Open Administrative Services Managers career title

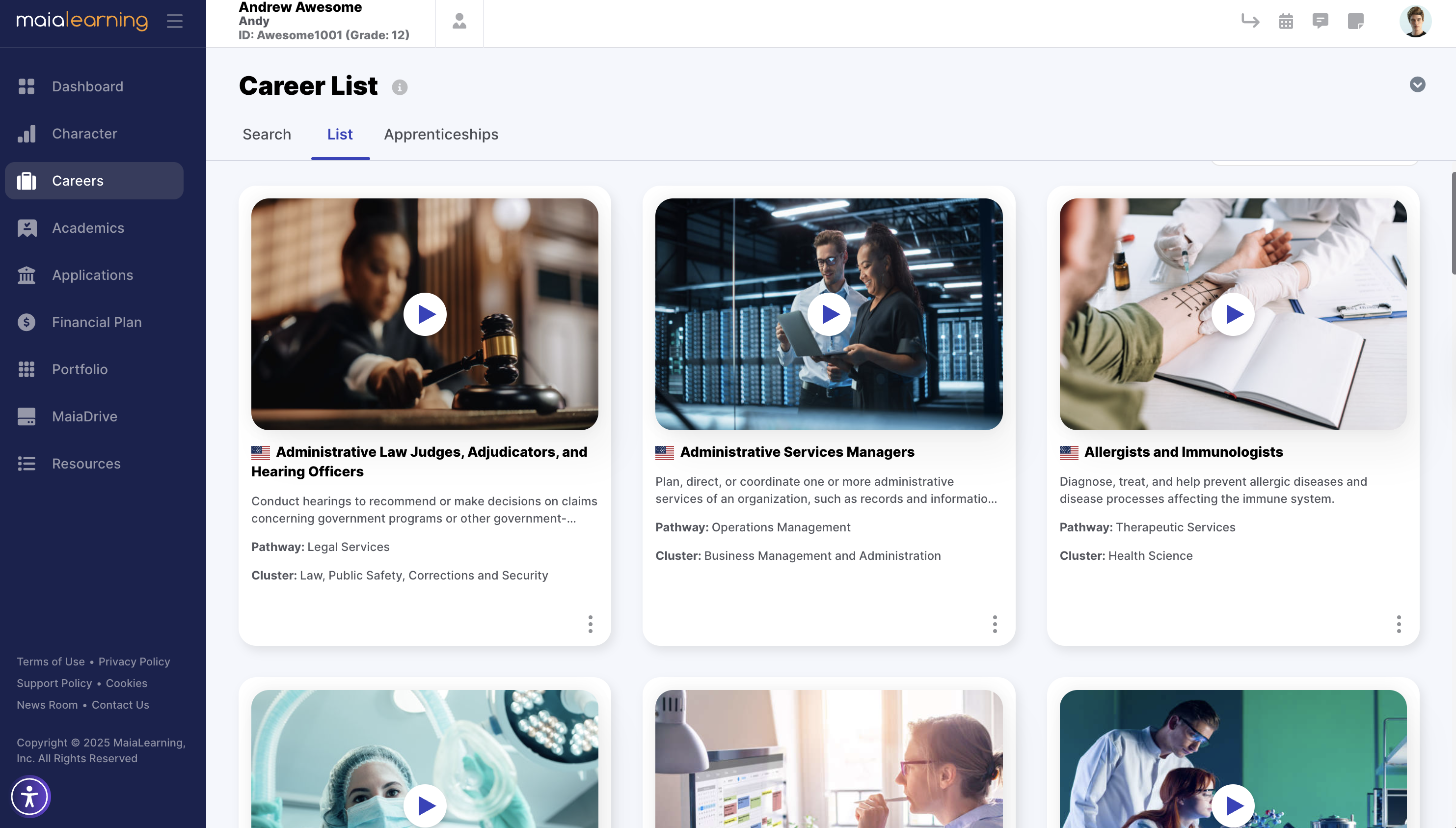(x=797, y=452)
